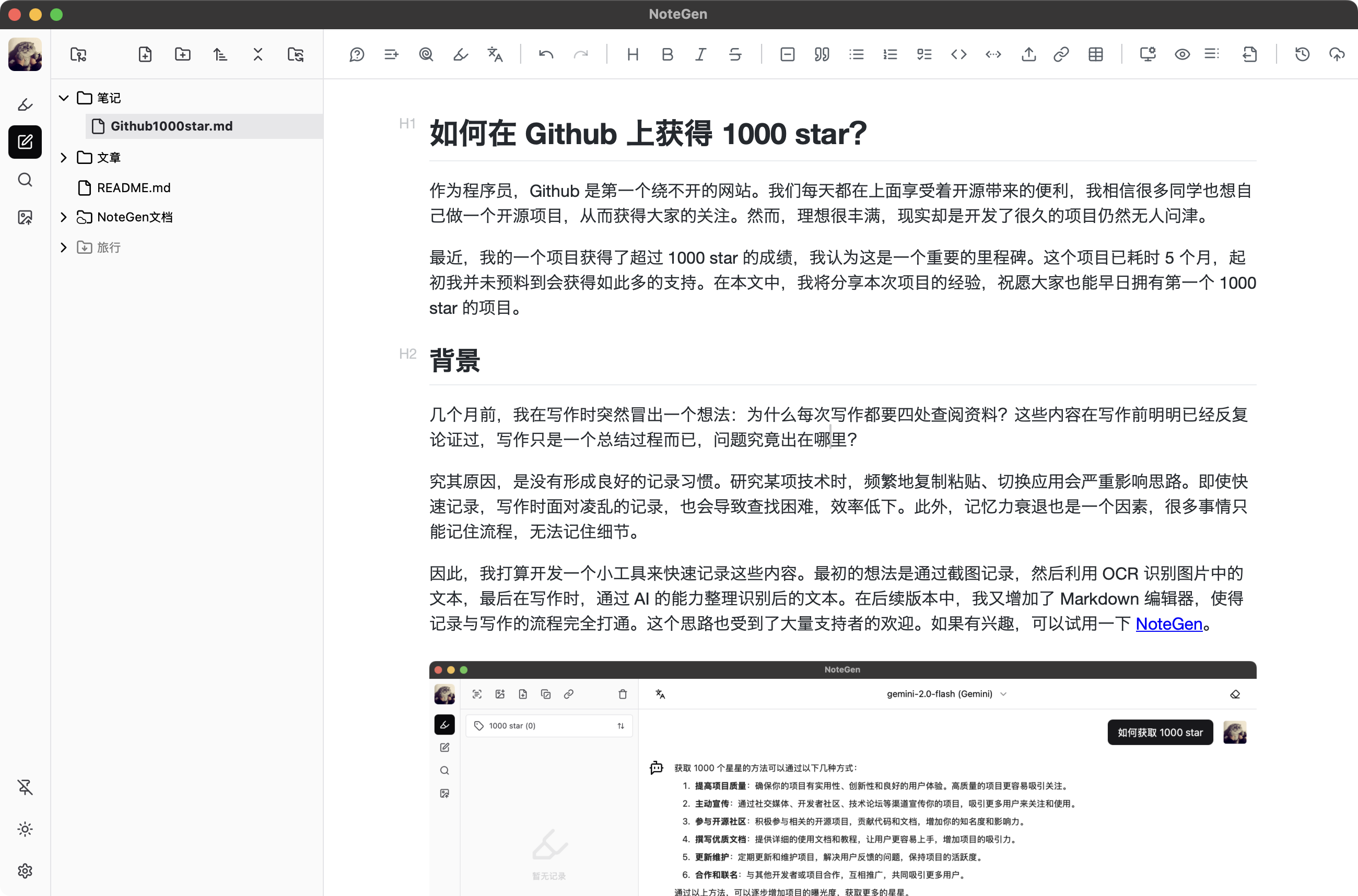This screenshot has height=896, width=1358.
Task: Toggle the preview mode eye icon
Action: [1181, 54]
